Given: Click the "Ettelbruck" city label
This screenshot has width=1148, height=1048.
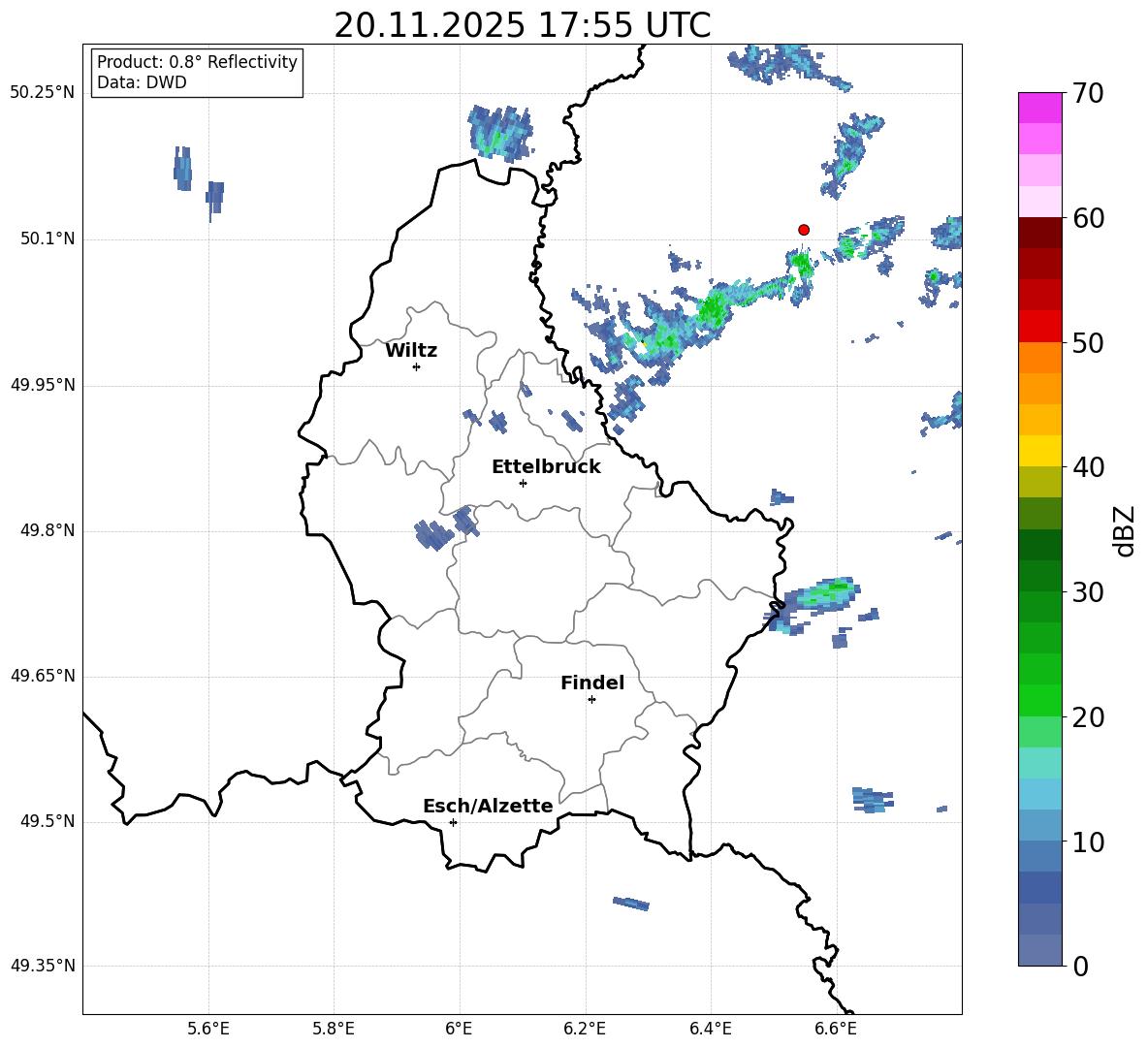Looking at the screenshot, I should click(x=546, y=467).
